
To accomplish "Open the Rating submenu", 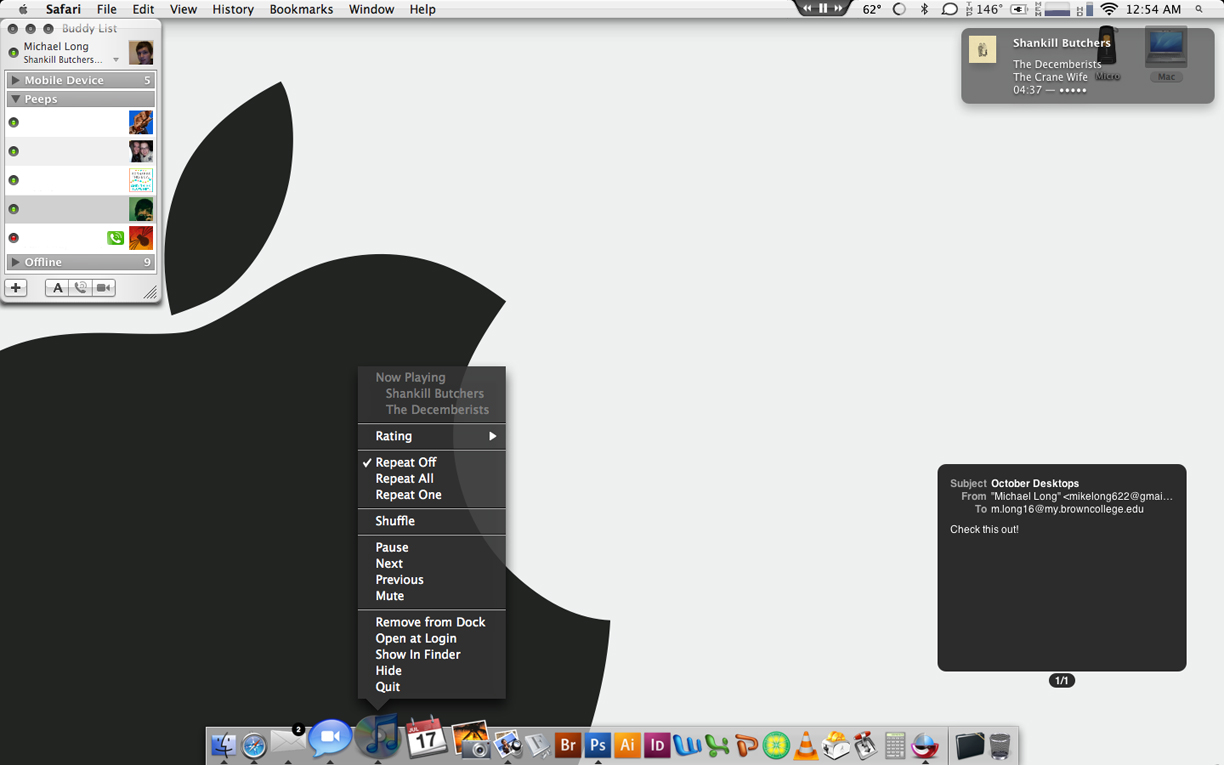I will tap(431, 436).
